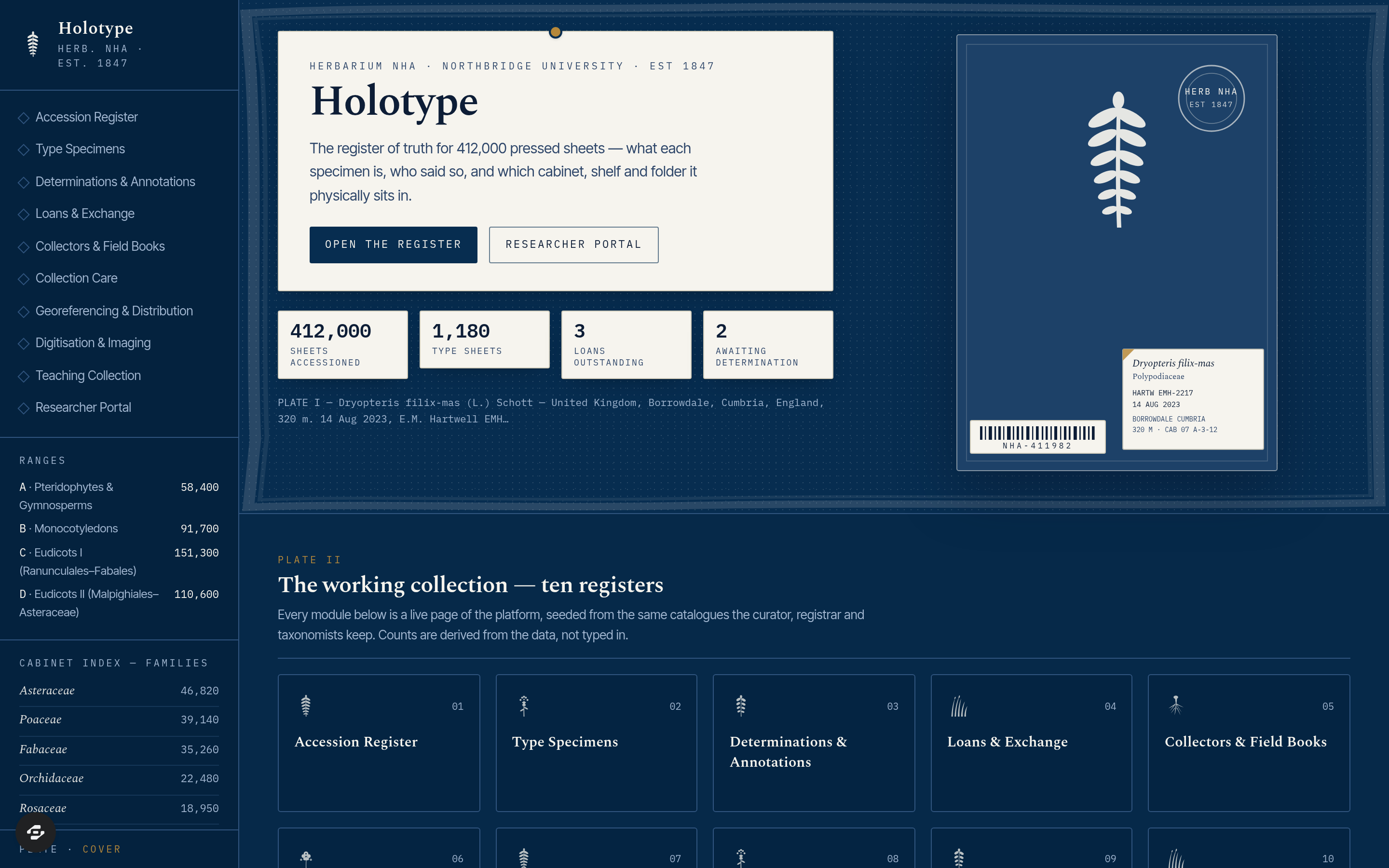Open Type Specimens in the sidebar
This screenshot has height=868, width=1389.
click(x=80, y=149)
